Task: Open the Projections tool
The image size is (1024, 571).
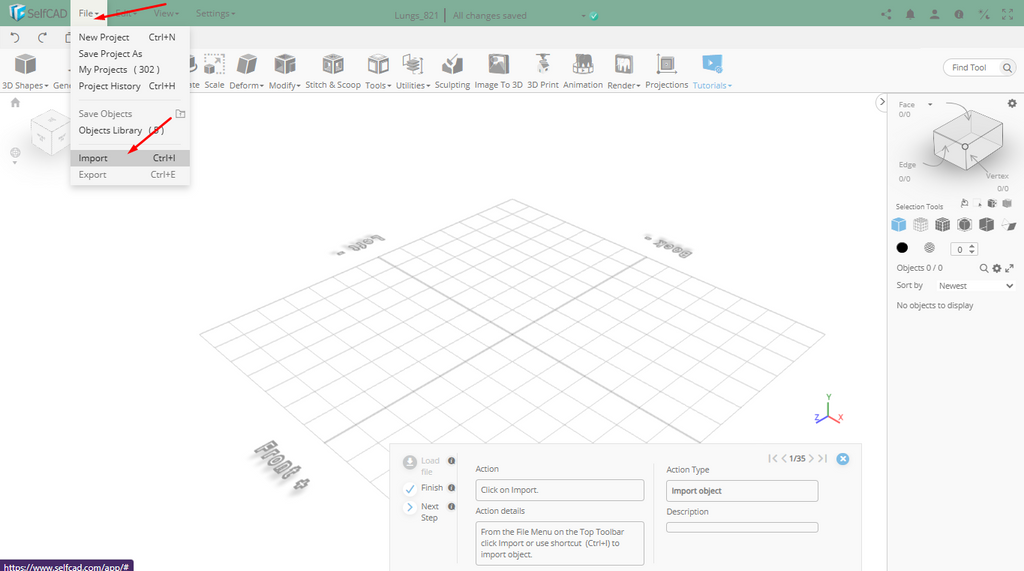Action: 666,72
